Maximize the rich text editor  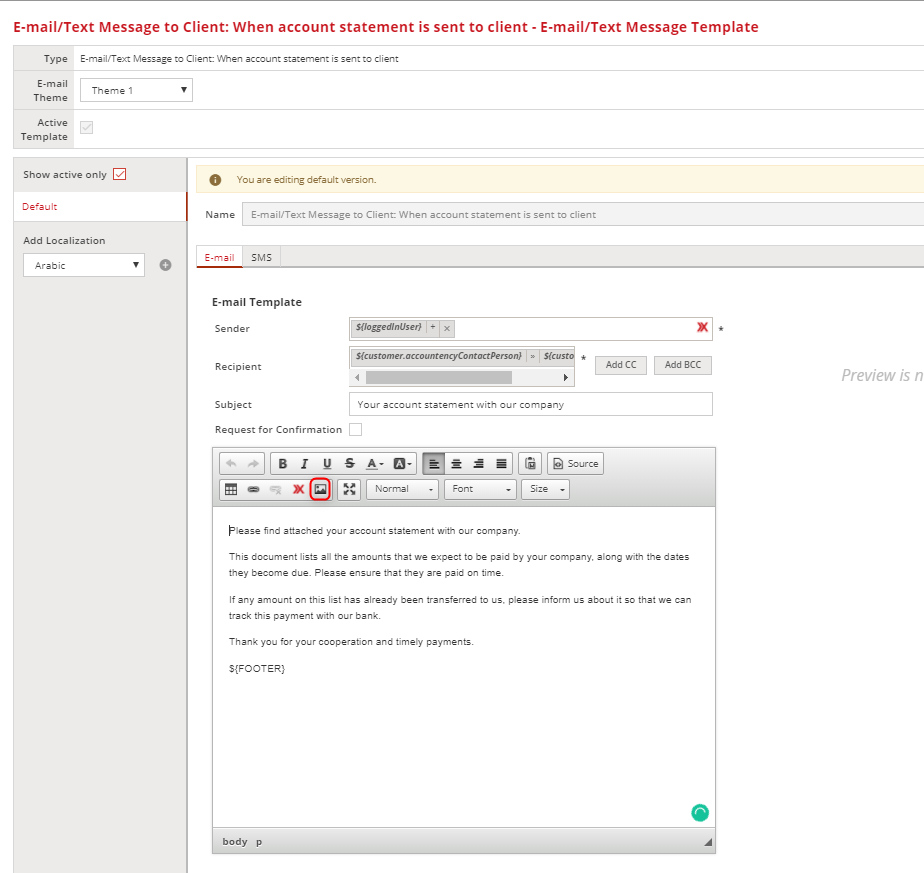click(349, 489)
